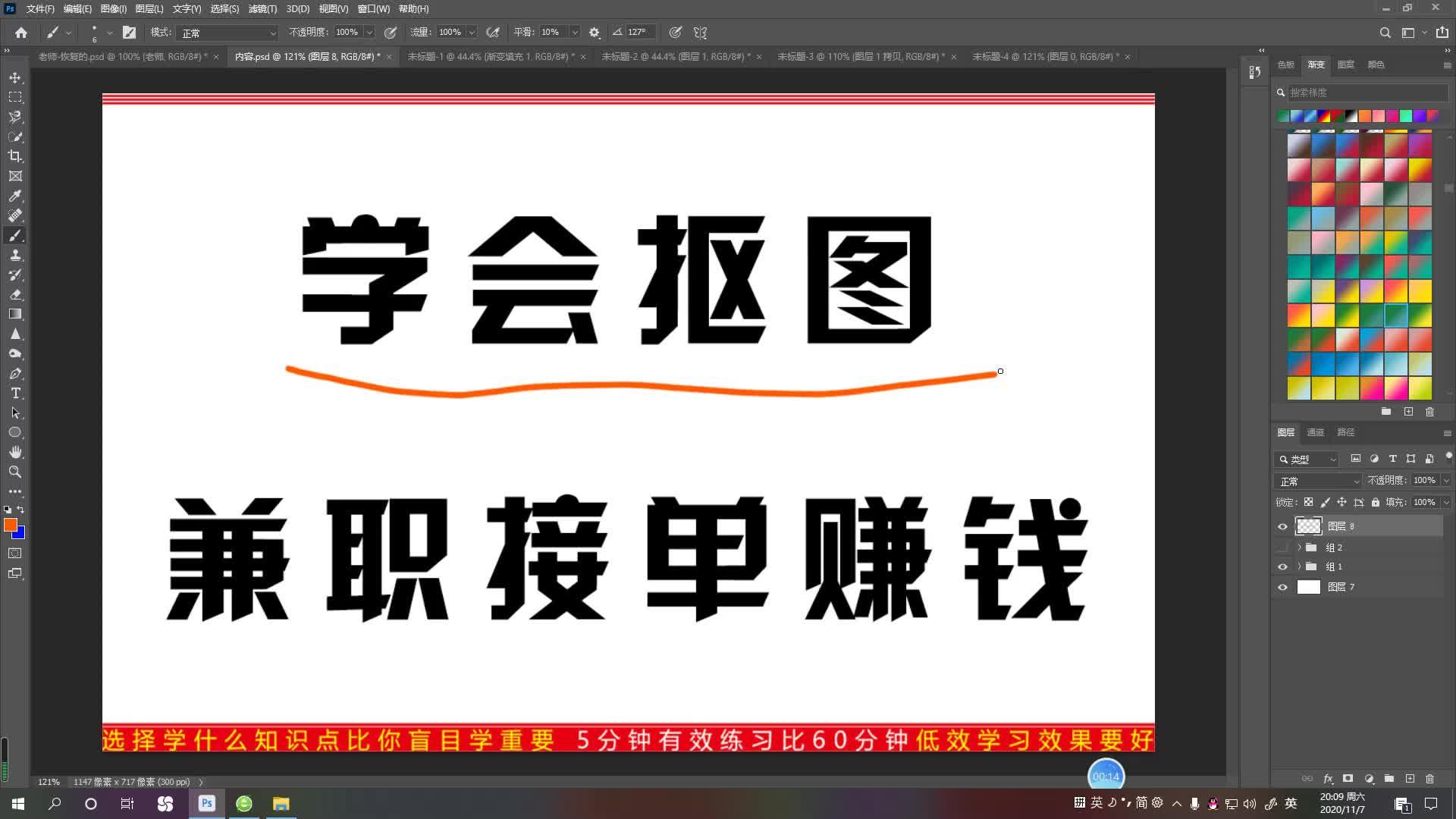Image resolution: width=1456 pixels, height=819 pixels.
Task: Create a new layer in the Layers panel
Action: click(x=1409, y=778)
